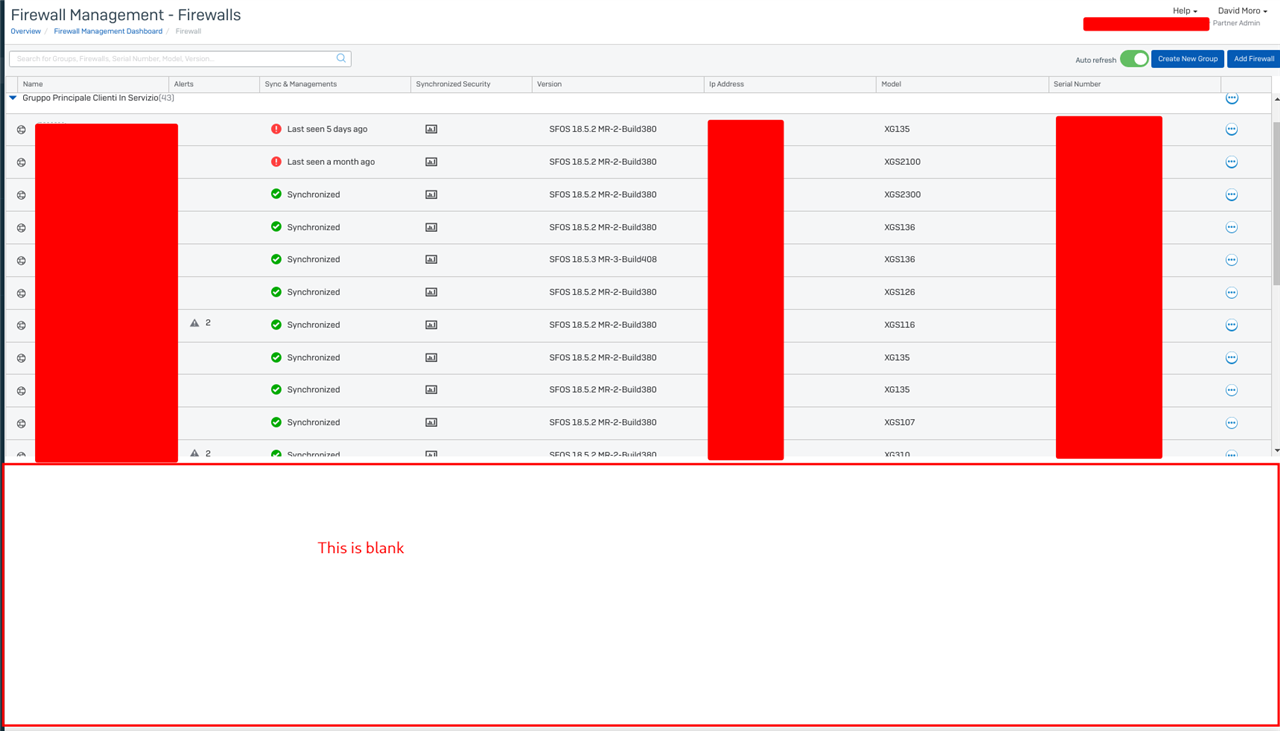Screen dimensions: 1280x731
Task: Open ellipsis menu of Gruppo Principale group row
Action: pyautogui.click(x=1231, y=98)
